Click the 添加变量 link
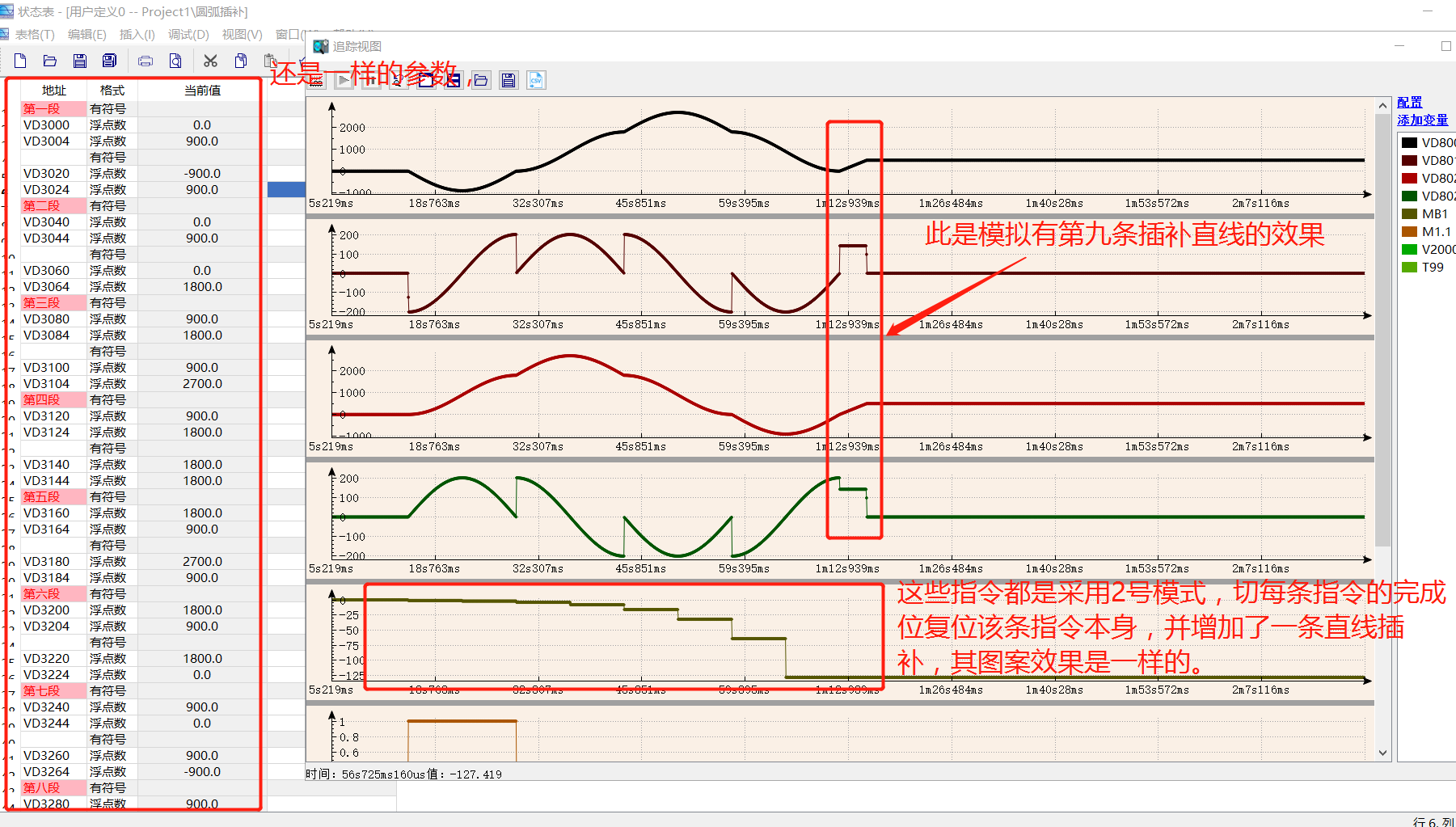Image resolution: width=1456 pixels, height=827 pixels. (1422, 120)
